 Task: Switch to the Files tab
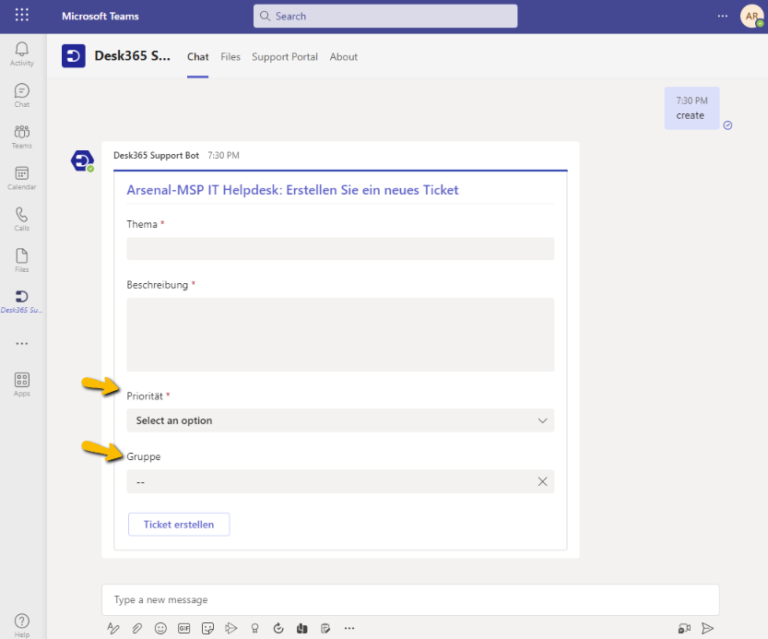coord(230,57)
